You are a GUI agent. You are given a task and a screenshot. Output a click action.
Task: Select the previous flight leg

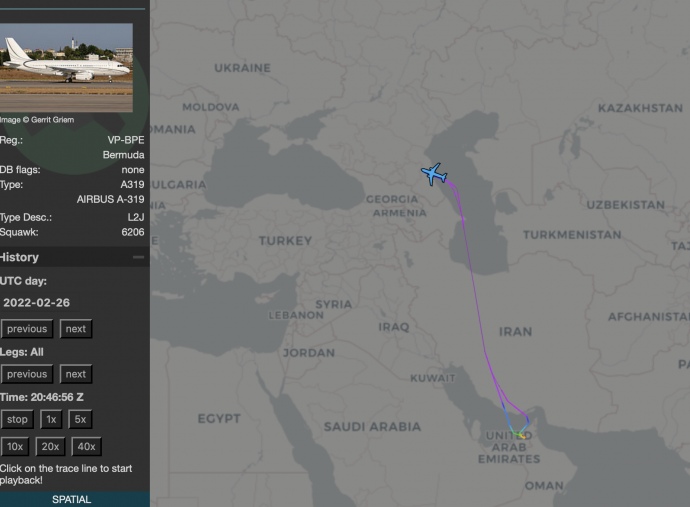(x=27, y=374)
